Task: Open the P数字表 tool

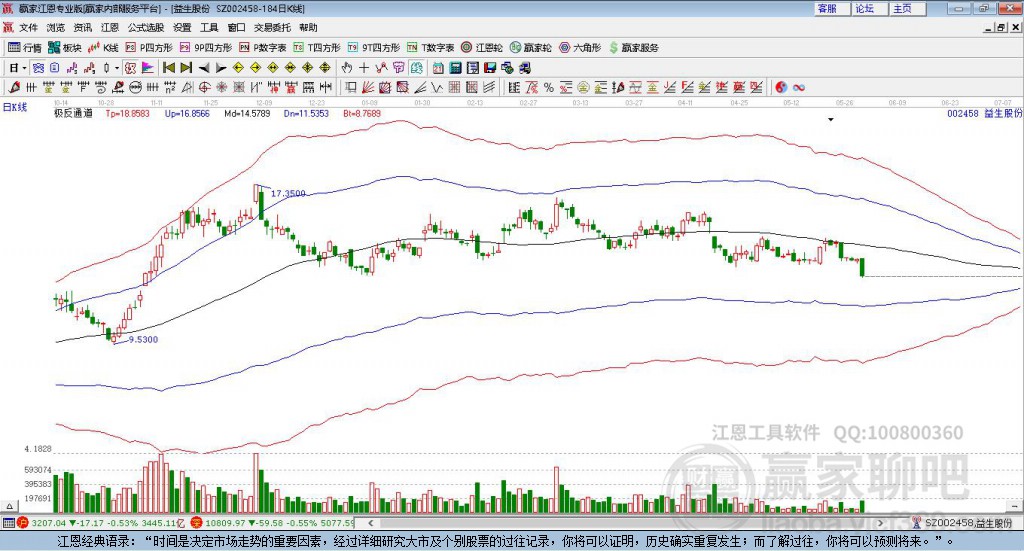Action: pos(263,48)
